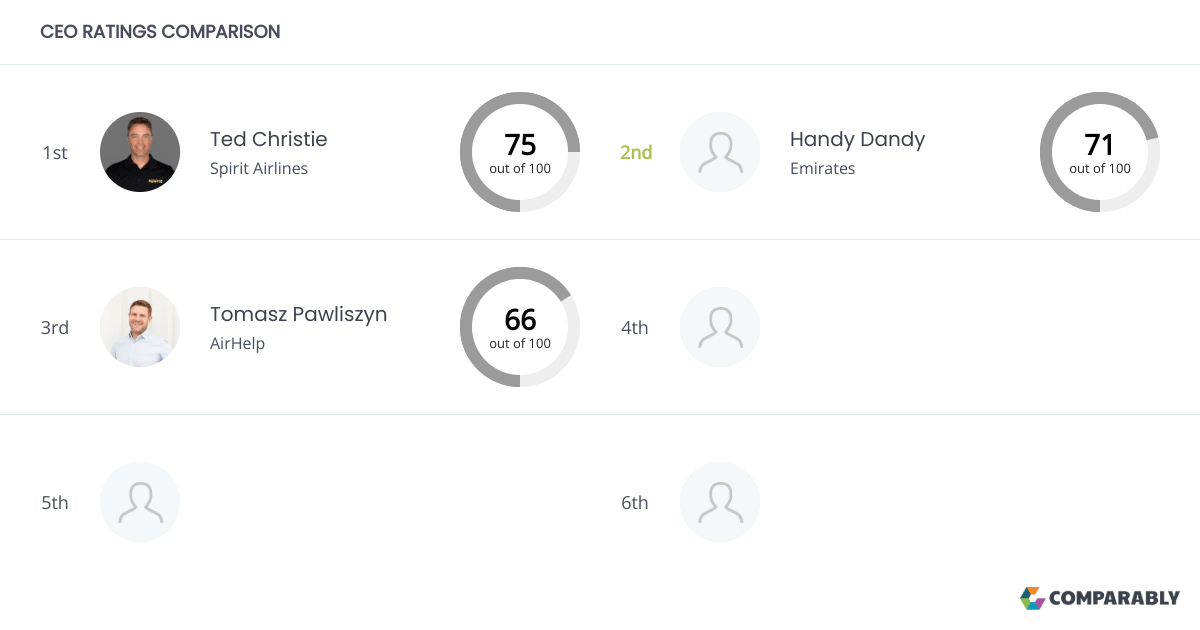This screenshot has height=630, width=1200.
Task: Click the 4th place placeholder avatar
Action: point(720,327)
